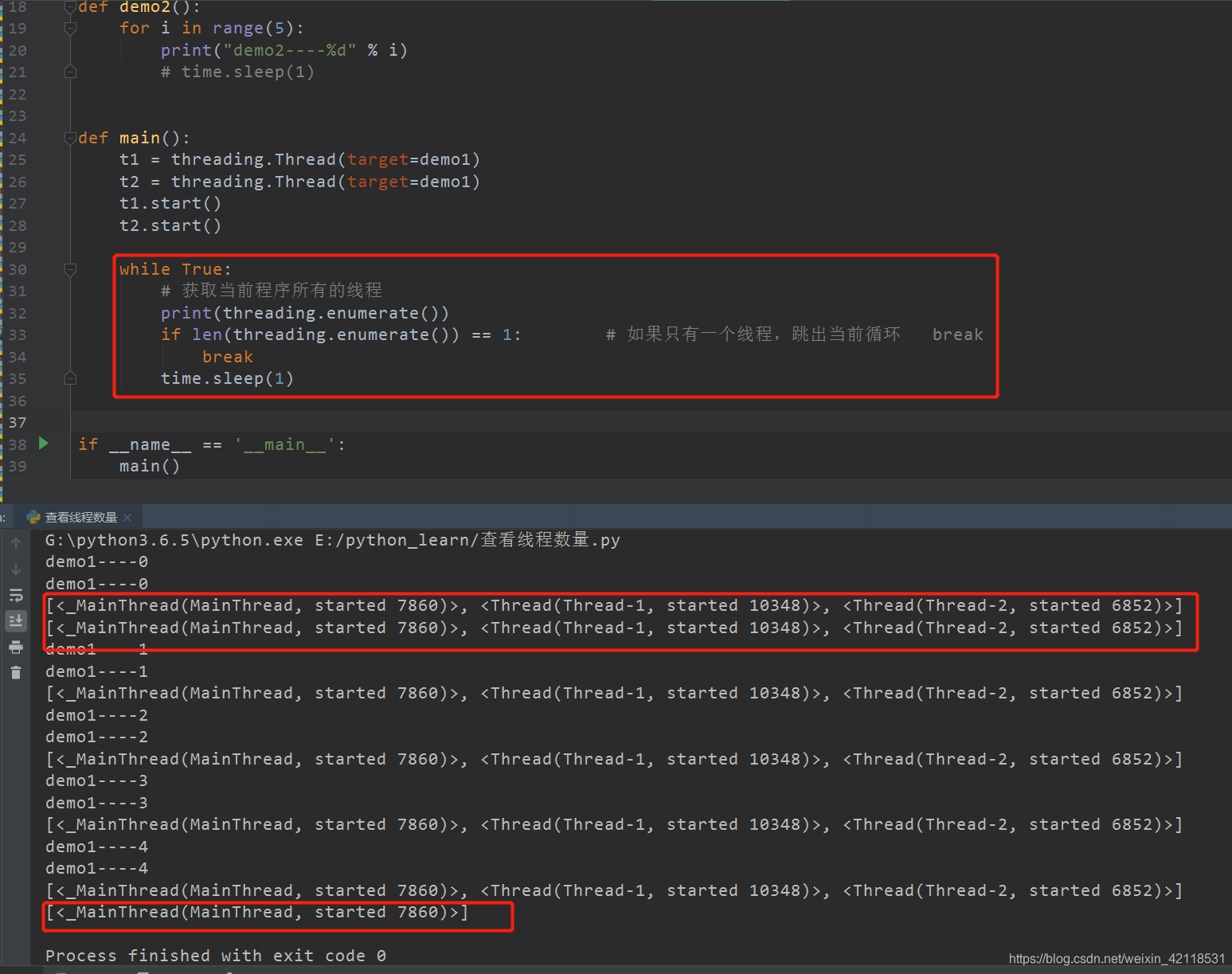This screenshot has width=1232, height=974.
Task: Collapse the def demo2() function fold
Action: pyautogui.click(x=70, y=7)
